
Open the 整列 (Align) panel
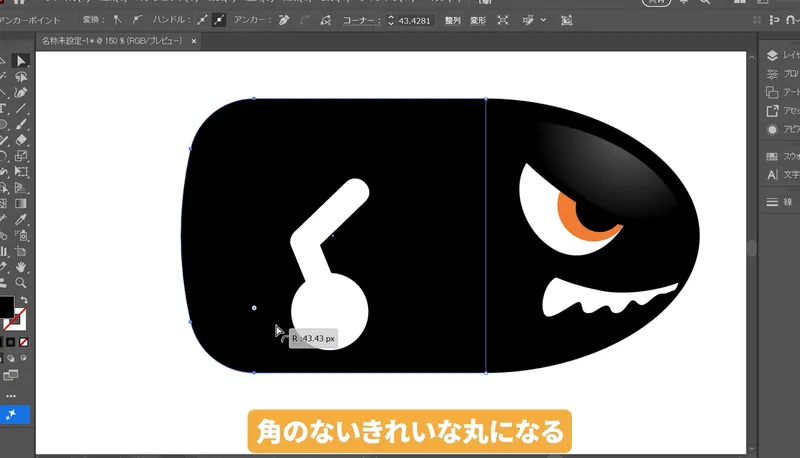(452, 19)
